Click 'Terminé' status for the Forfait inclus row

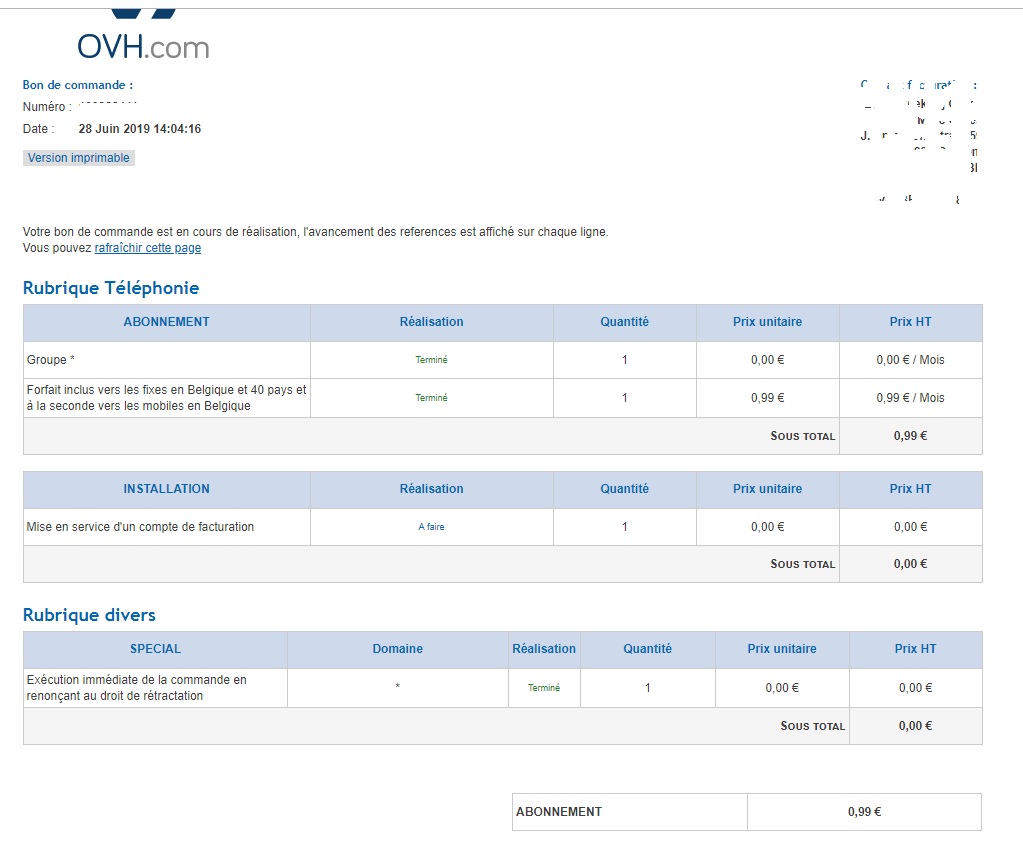click(431, 398)
